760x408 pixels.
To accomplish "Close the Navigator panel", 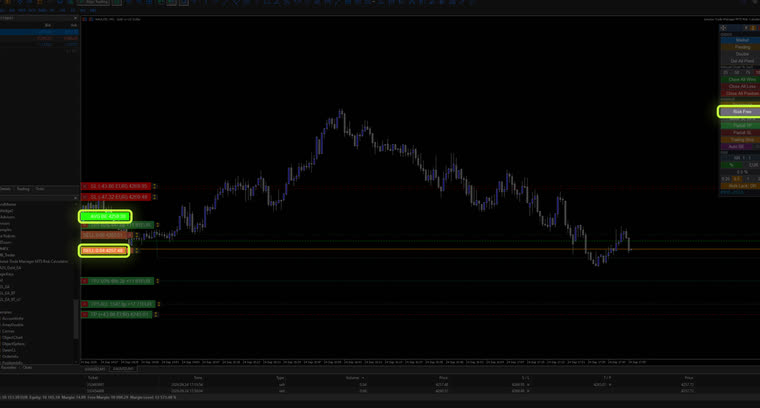I will (x=75, y=198).
